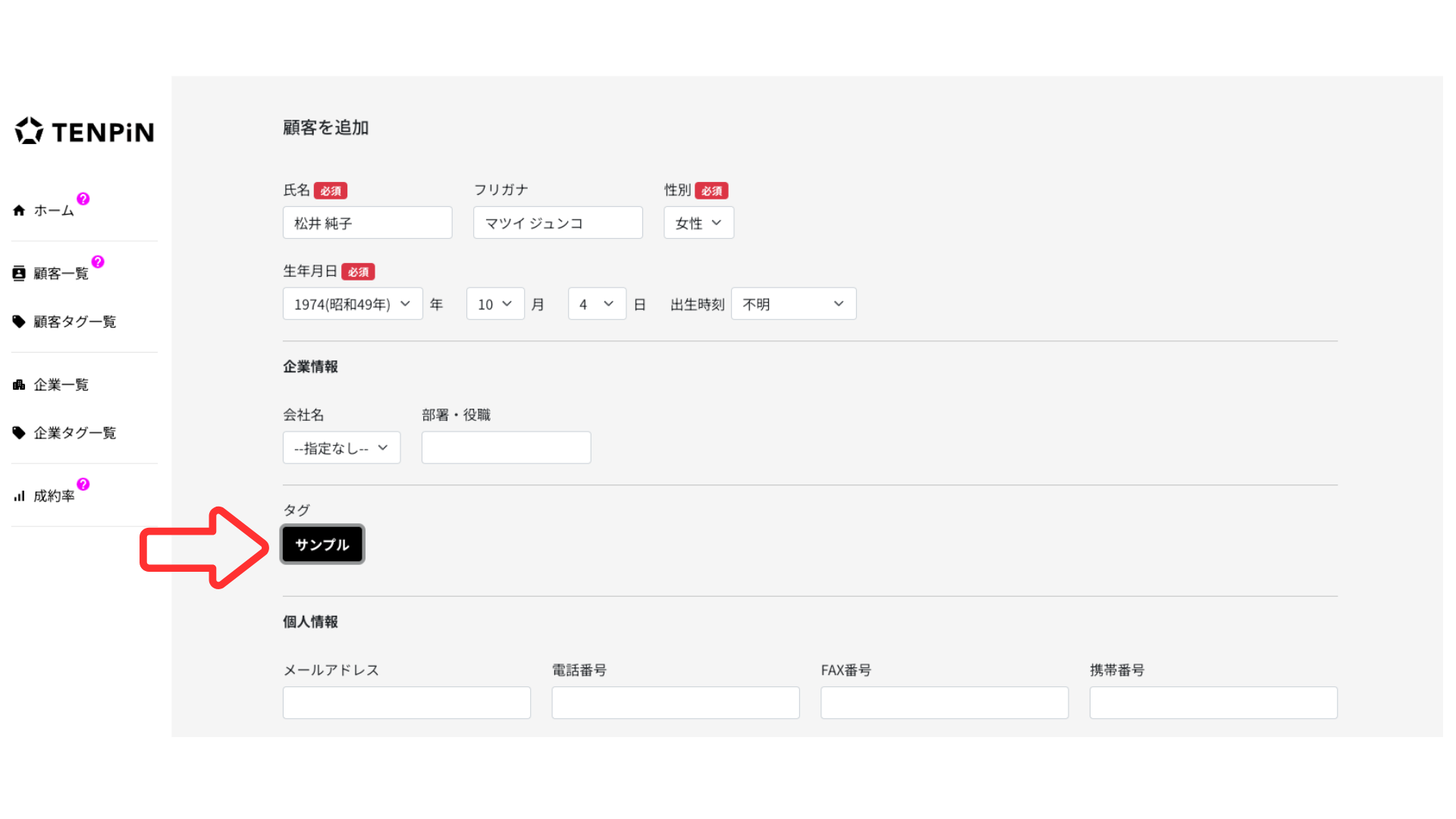The width and height of the screenshot is (1456, 819).
Task: Focus the メールアドレス input field
Action: [x=406, y=703]
